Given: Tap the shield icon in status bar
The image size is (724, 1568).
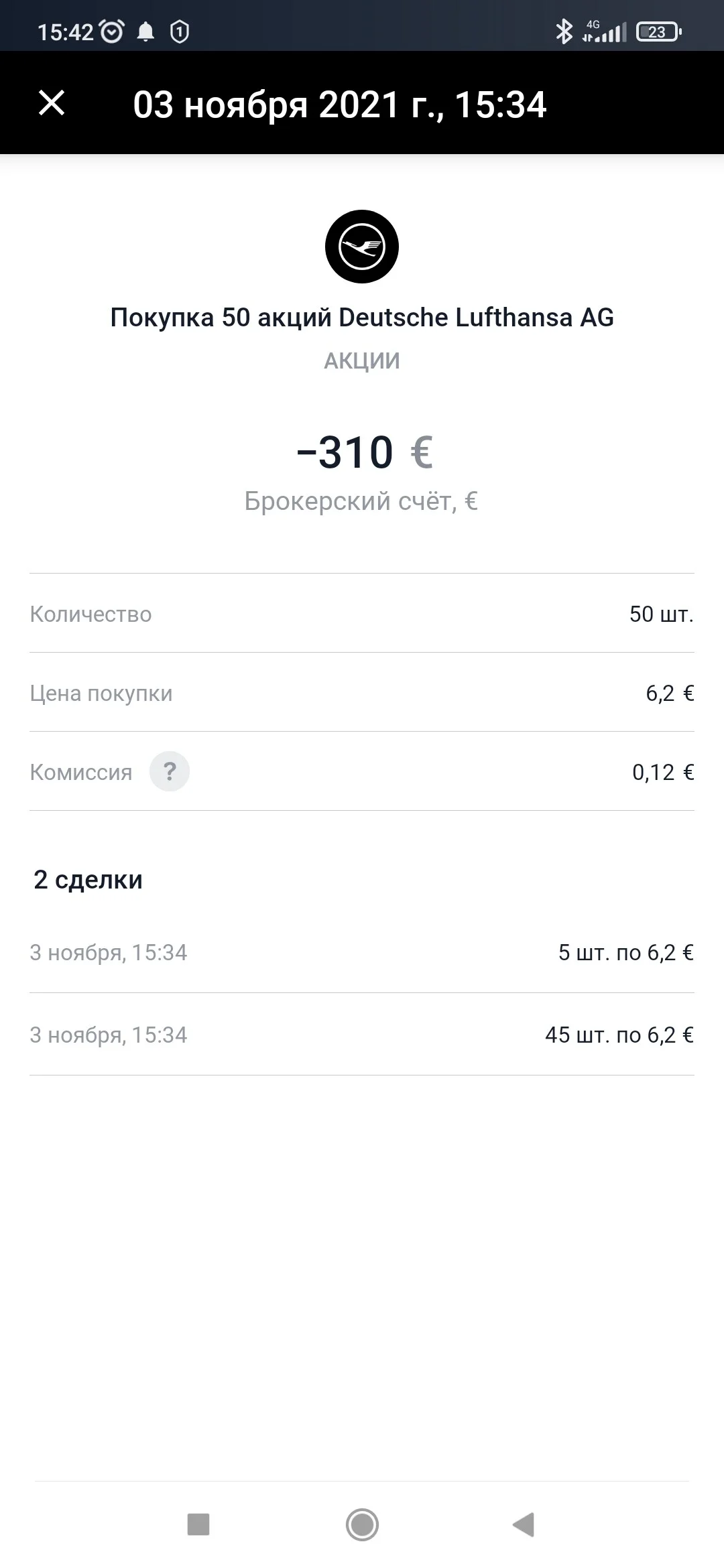Looking at the screenshot, I should pyautogui.click(x=180, y=31).
